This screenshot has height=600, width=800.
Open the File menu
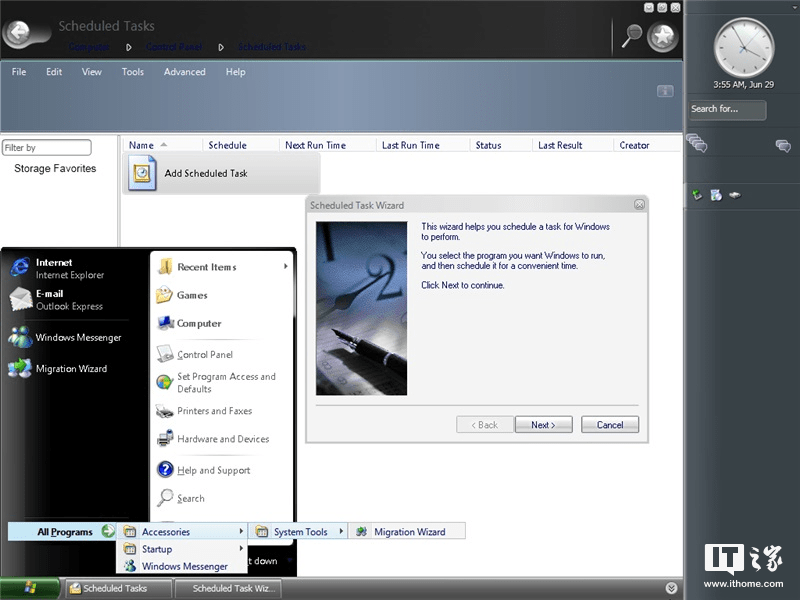[18, 71]
